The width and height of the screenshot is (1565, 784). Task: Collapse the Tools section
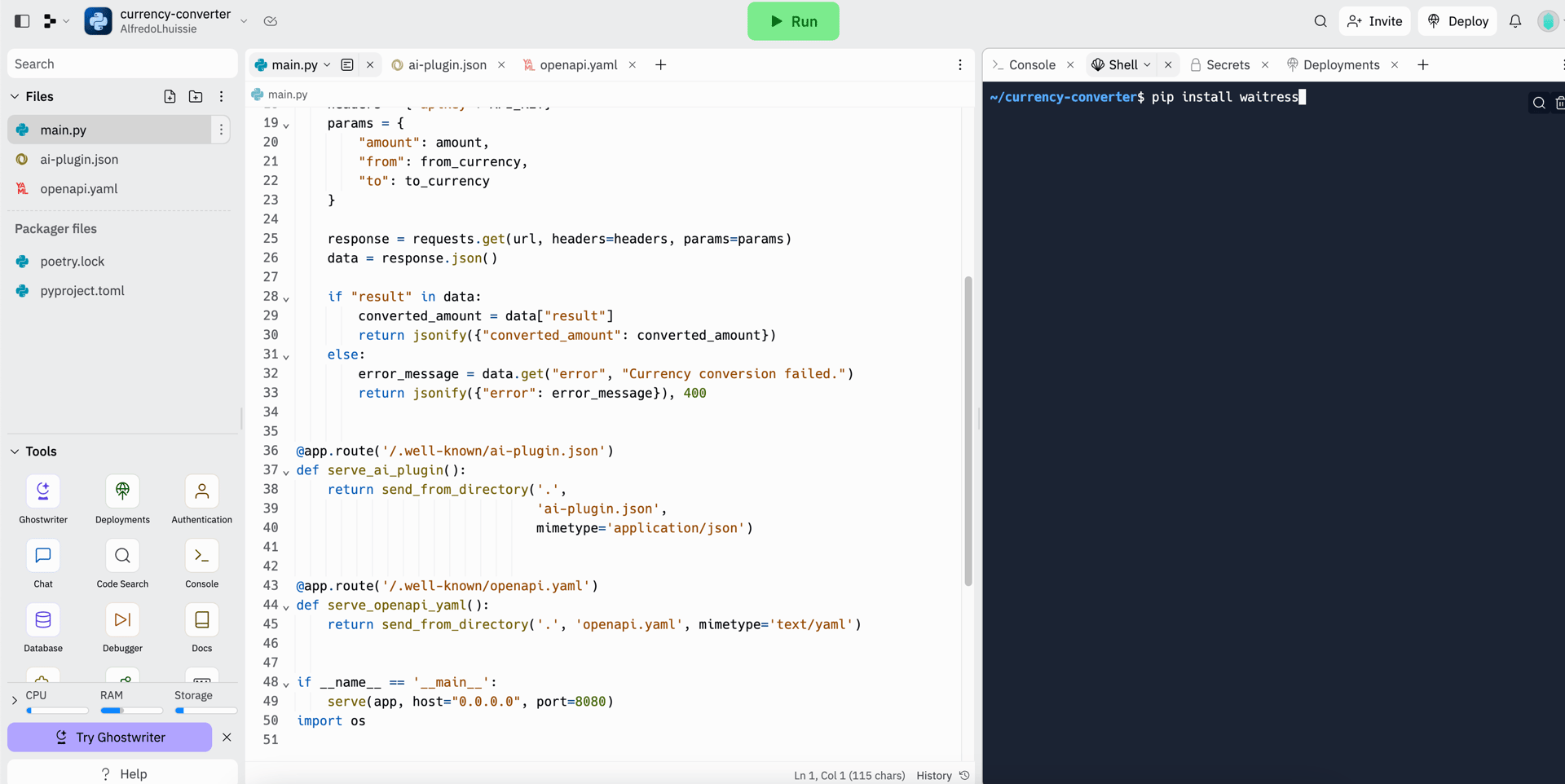coord(15,451)
